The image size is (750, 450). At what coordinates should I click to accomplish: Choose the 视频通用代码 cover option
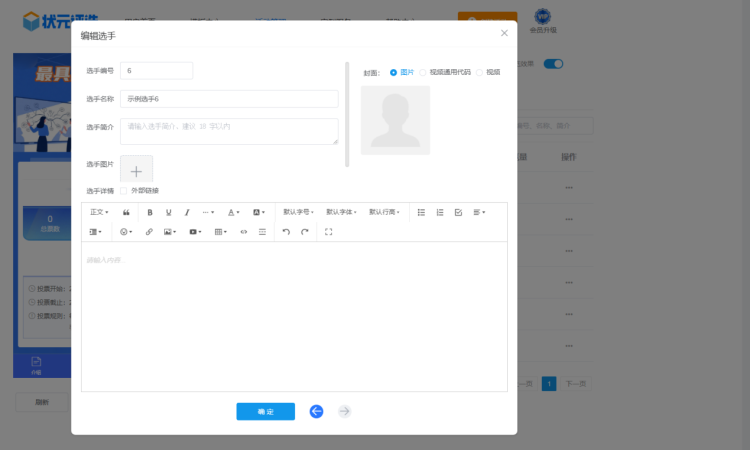(423, 72)
